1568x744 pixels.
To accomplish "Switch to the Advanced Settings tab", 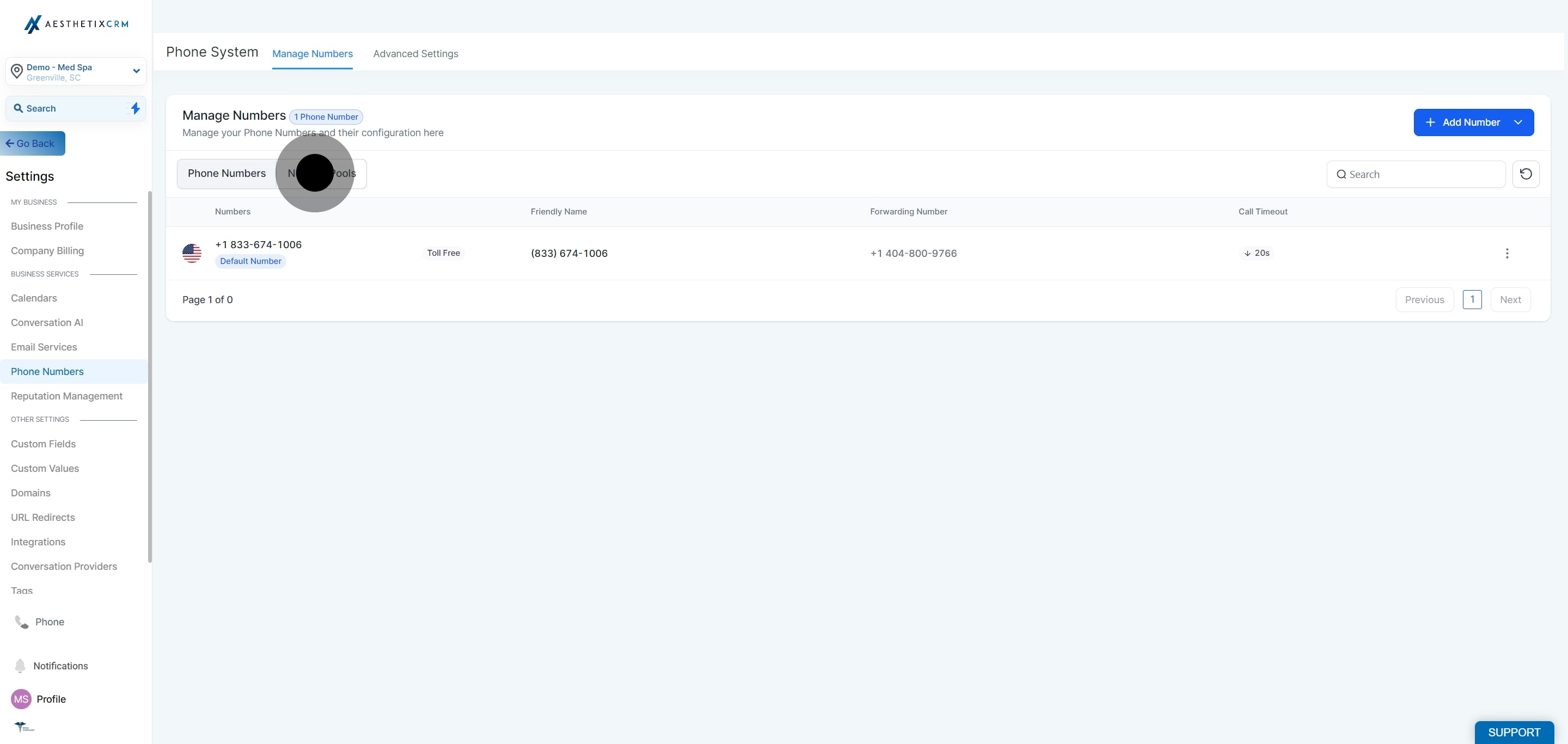I will click(415, 53).
